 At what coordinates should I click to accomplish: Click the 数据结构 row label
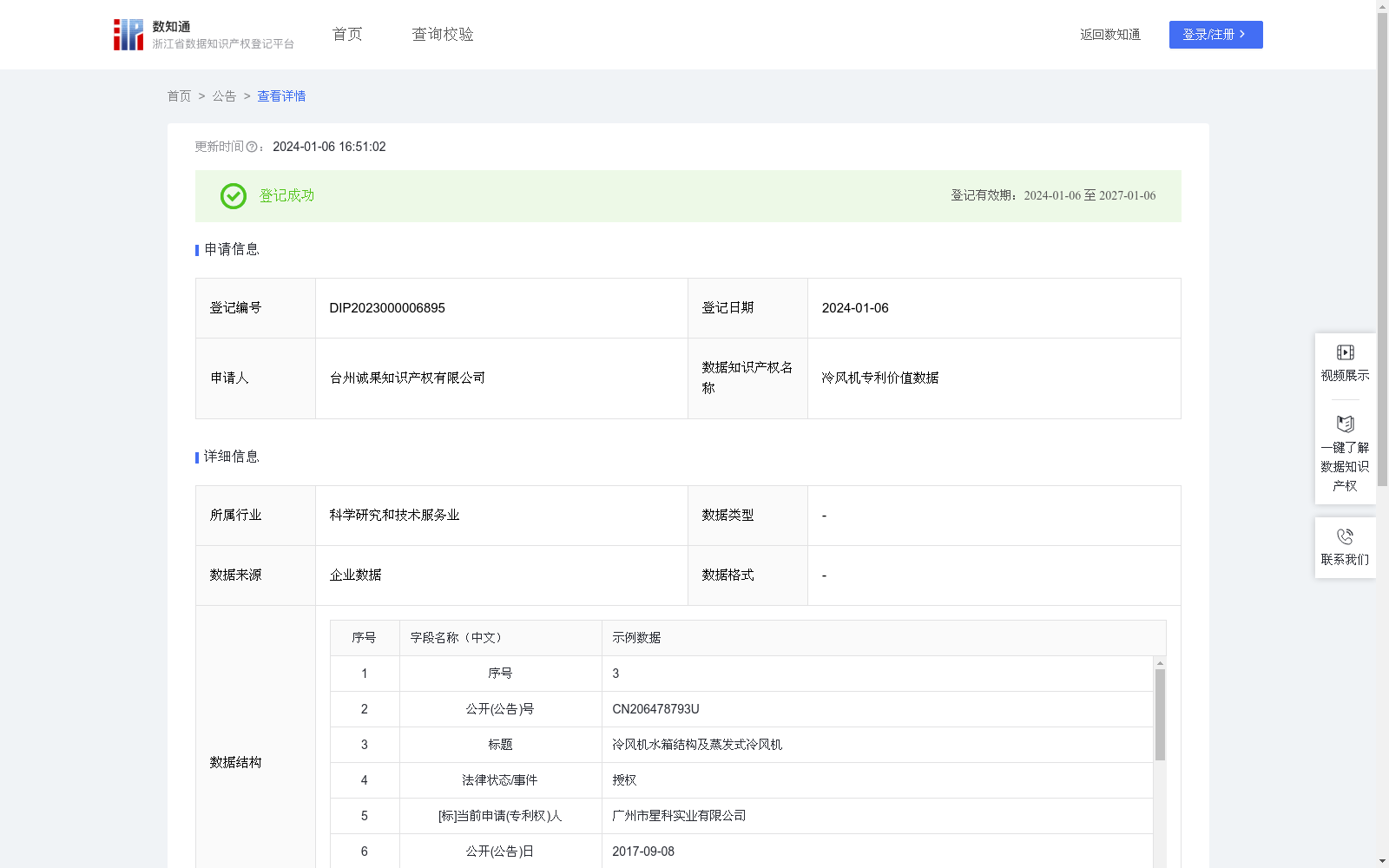pos(235,763)
